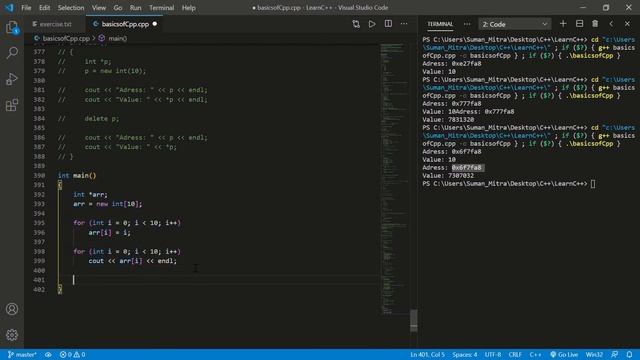640x360 pixels.
Task: Open Run and Debug view
Action: [x=12, y=79]
